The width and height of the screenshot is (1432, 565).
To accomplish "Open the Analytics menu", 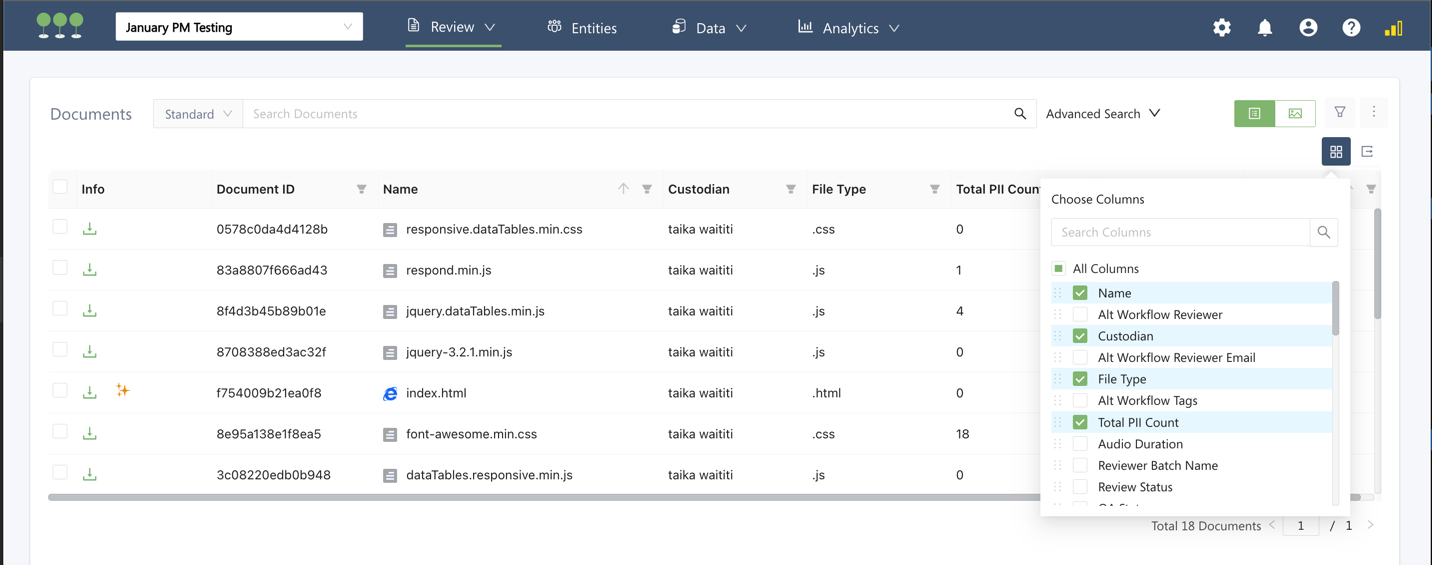I will click(849, 28).
